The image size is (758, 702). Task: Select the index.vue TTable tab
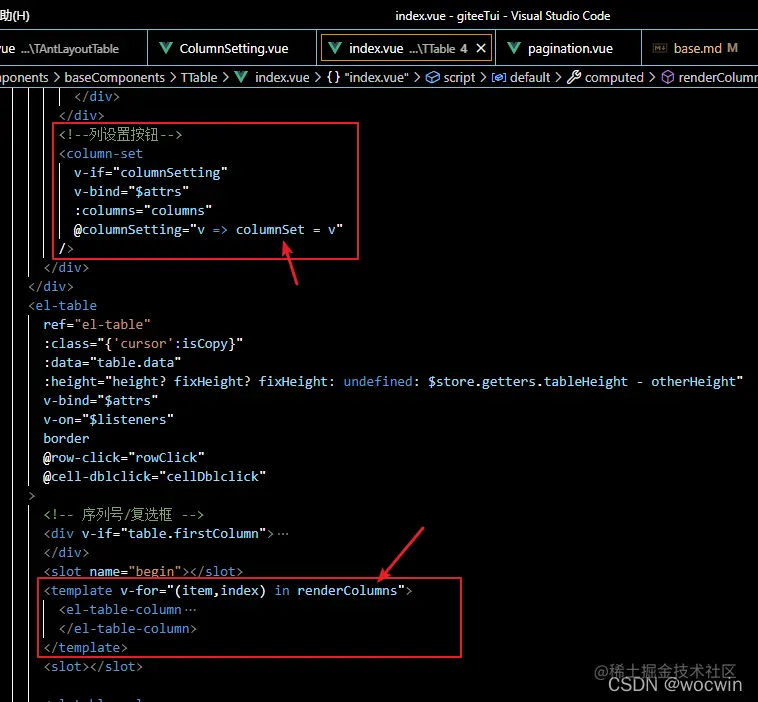point(407,48)
